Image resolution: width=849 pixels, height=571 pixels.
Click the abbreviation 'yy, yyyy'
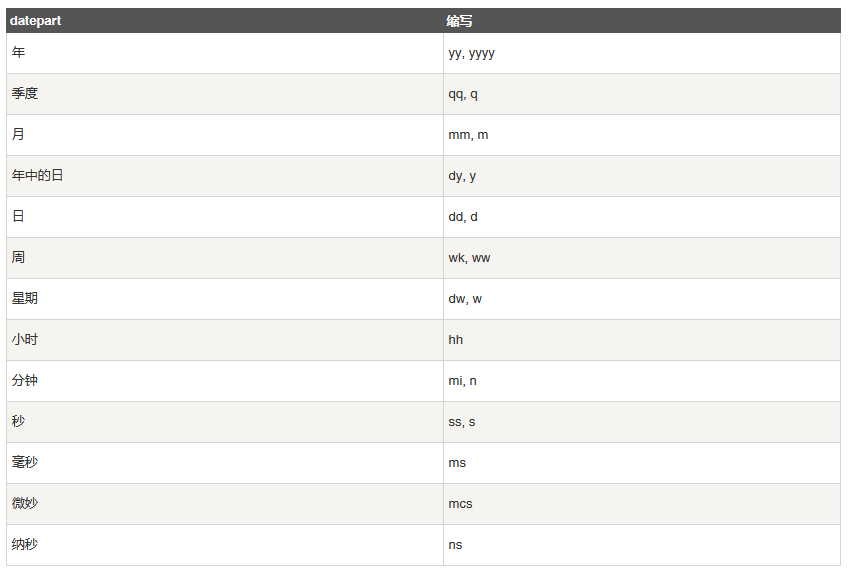point(471,53)
